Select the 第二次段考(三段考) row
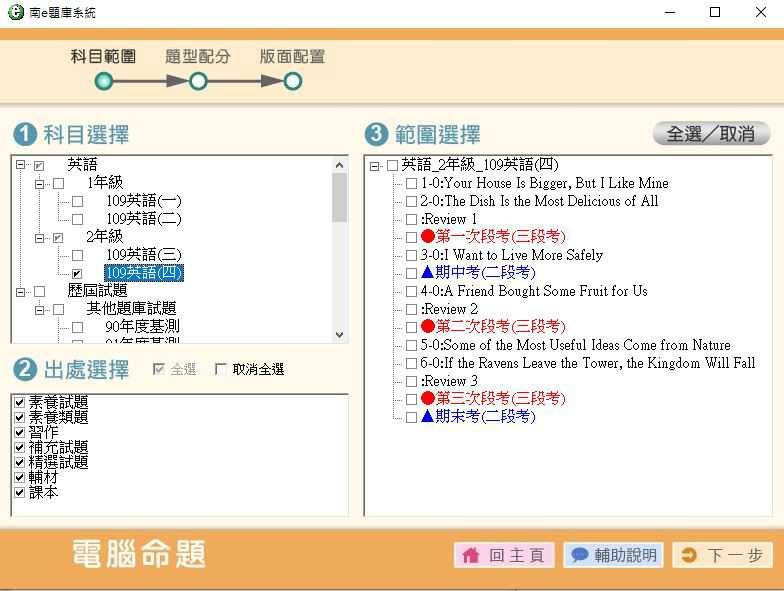784x591 pixels. 493,326
